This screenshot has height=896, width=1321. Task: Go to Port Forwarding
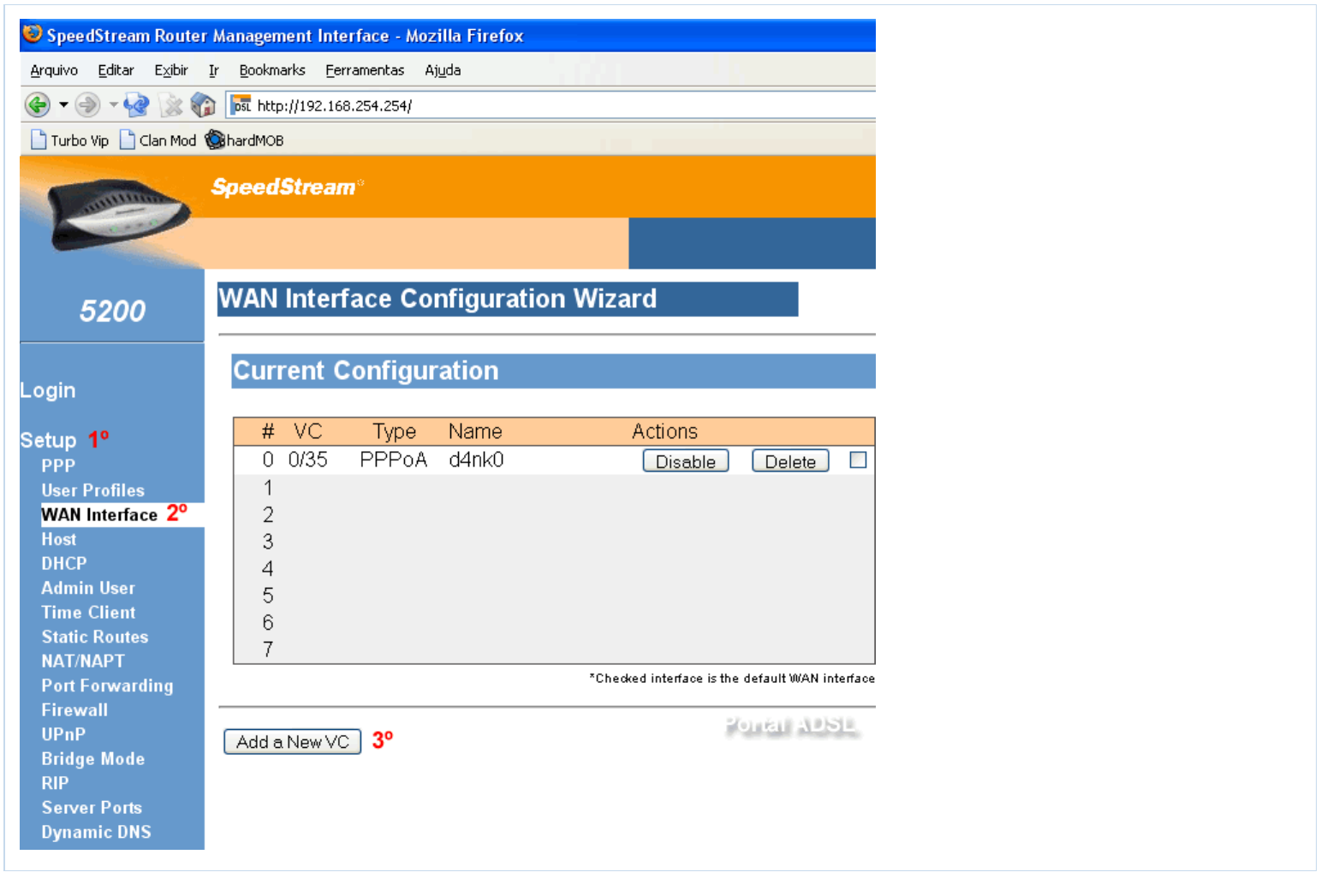coord(108,686)
